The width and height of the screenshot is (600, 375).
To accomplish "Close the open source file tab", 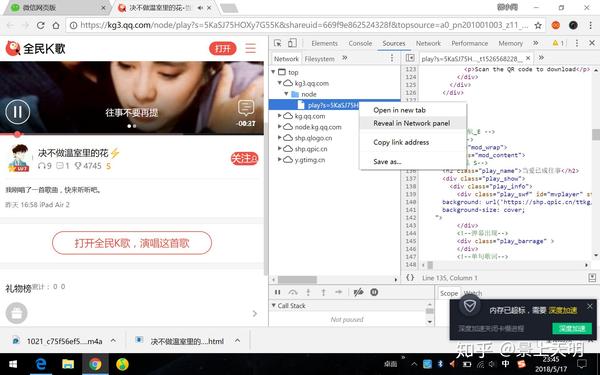I will point(528,58).
